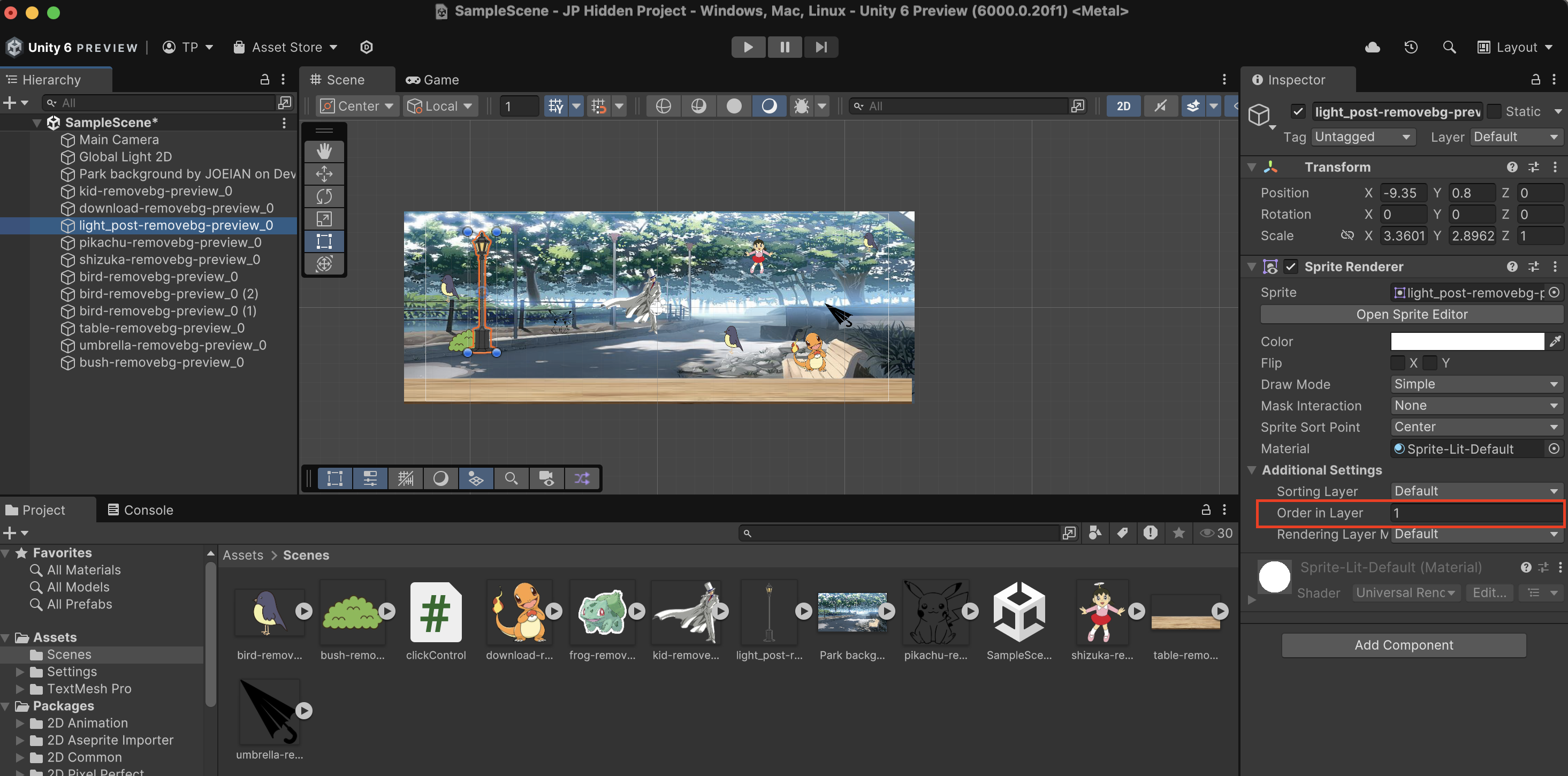This screenshot has height=776, width=1568.
Task: Select the Pikachu sprite asset thumbnail
Action: point(935,612)
